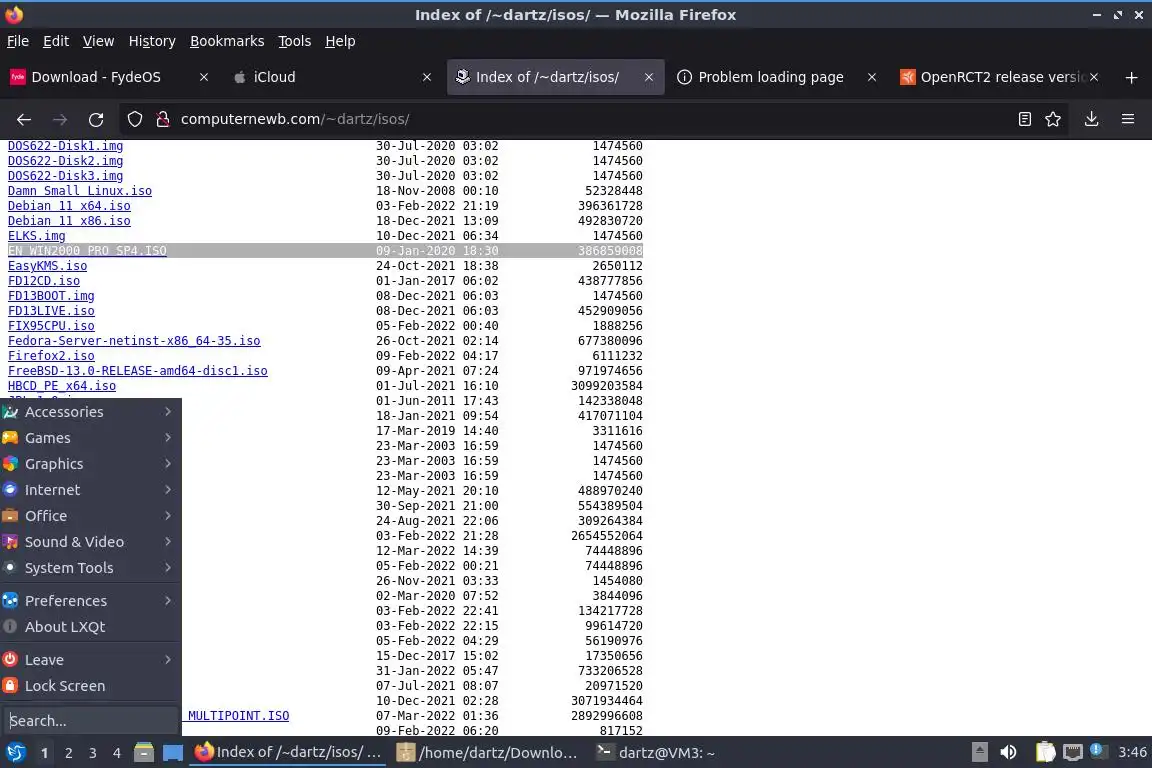Reload the current page
The height and width of the screenshot is (768, 1152).
tap(96, 119)
